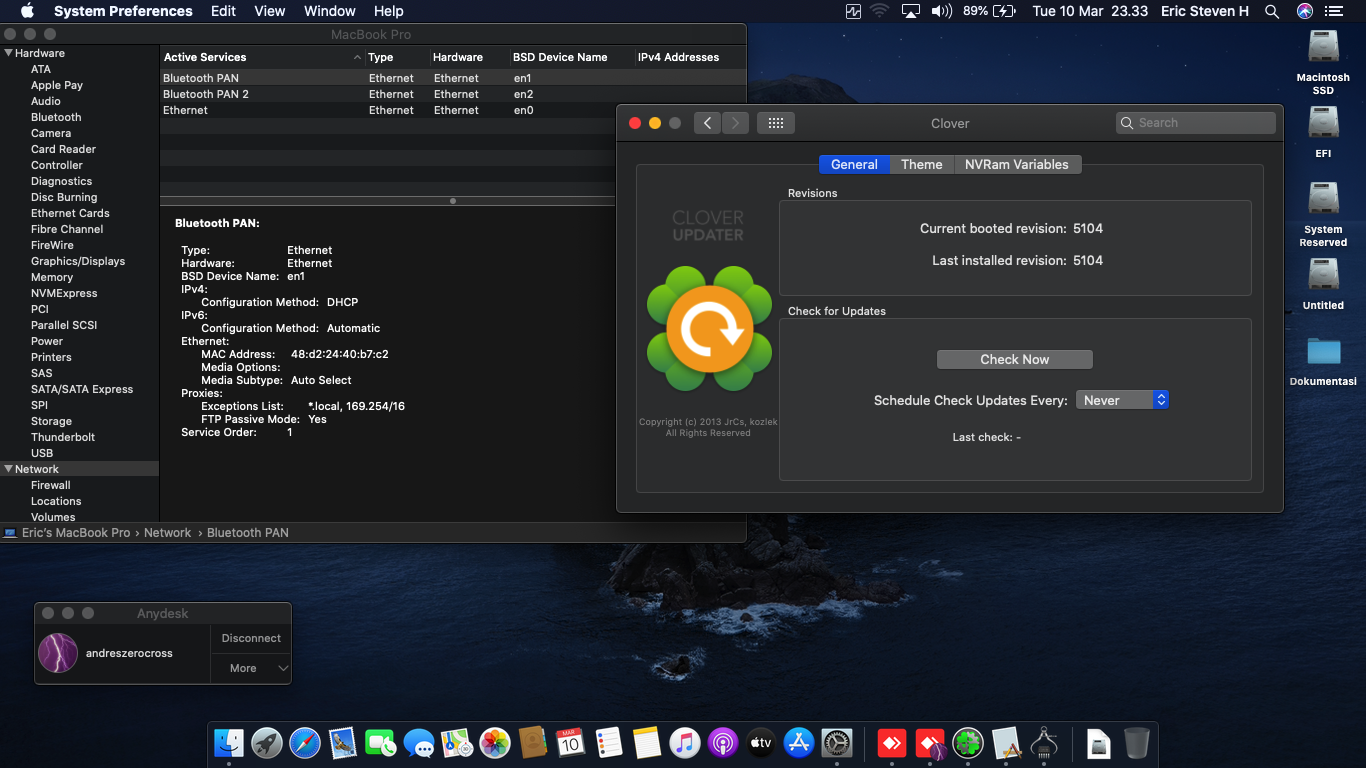This screenshot has height=768, width=1366.
Task: Open the Wi-Fi status menu
Action: click(880, 11)
